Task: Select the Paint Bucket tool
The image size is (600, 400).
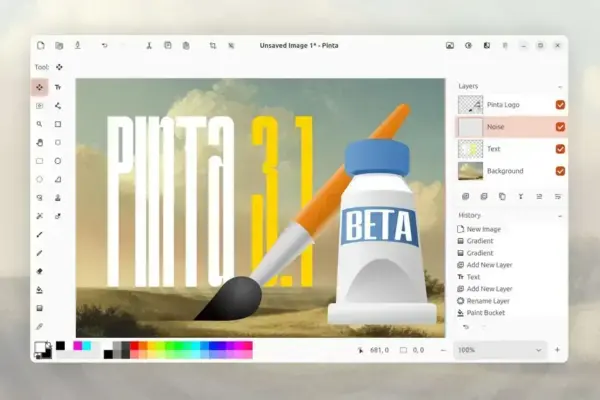Action: (x=39, y=290)
